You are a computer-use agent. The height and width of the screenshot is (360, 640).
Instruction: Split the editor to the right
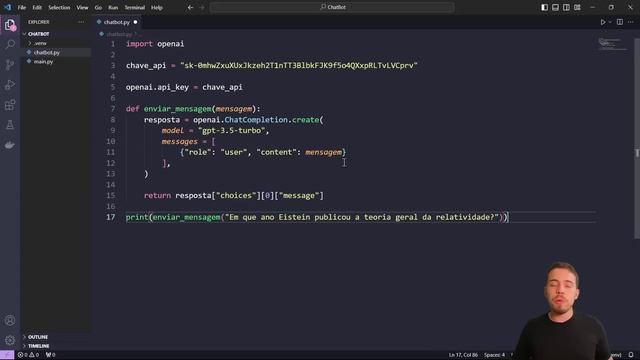click(x=620, y=22)
